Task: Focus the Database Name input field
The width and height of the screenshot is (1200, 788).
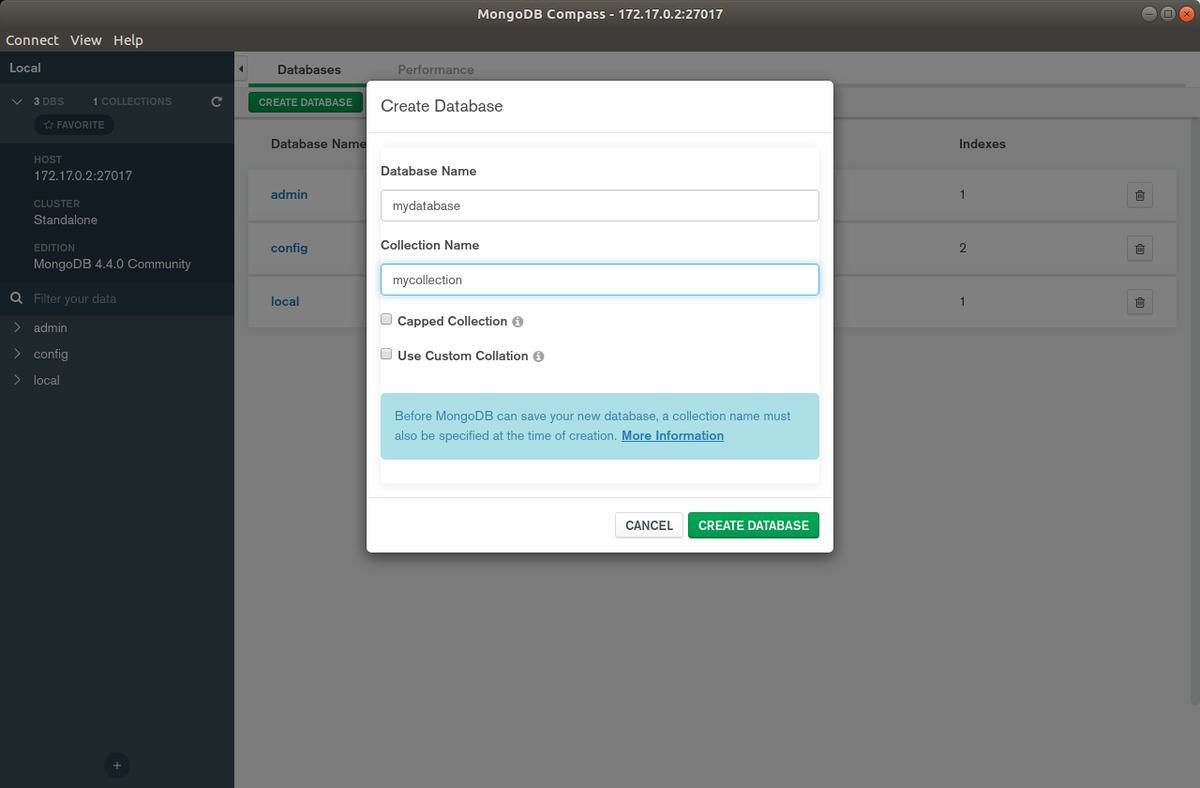Action: (600, 205)
